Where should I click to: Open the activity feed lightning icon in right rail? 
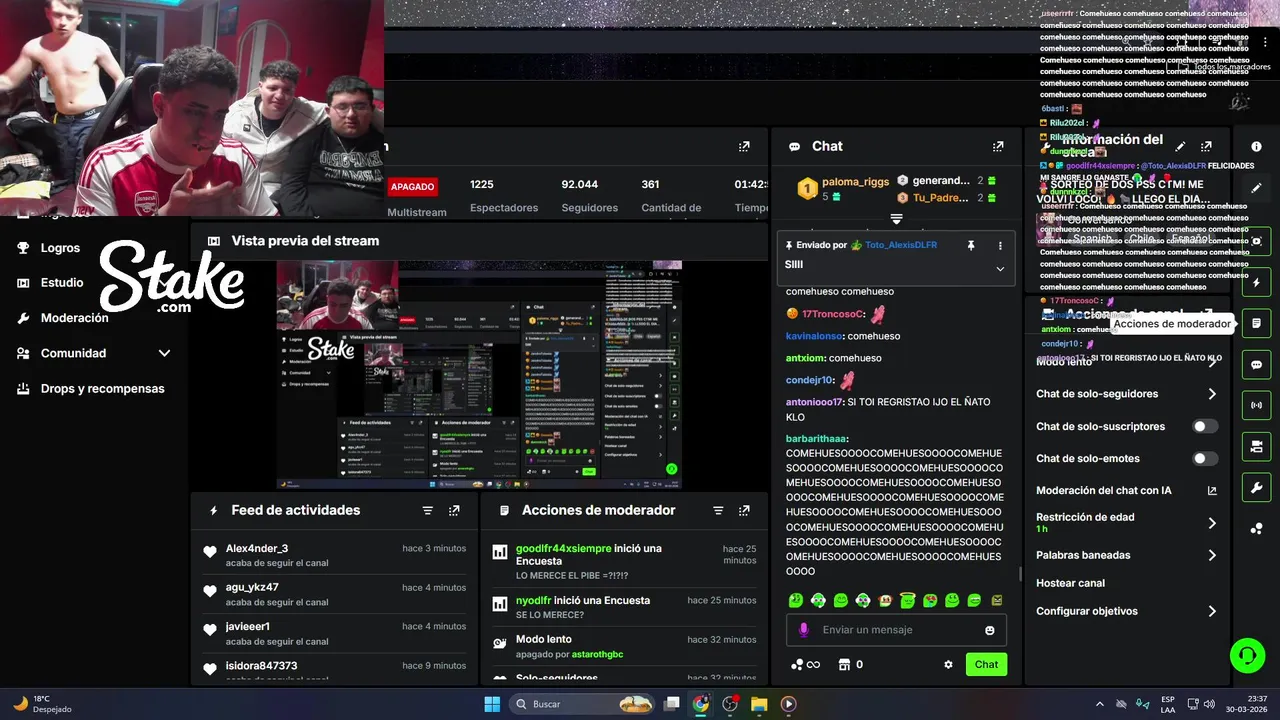[x=1256, y=282]
